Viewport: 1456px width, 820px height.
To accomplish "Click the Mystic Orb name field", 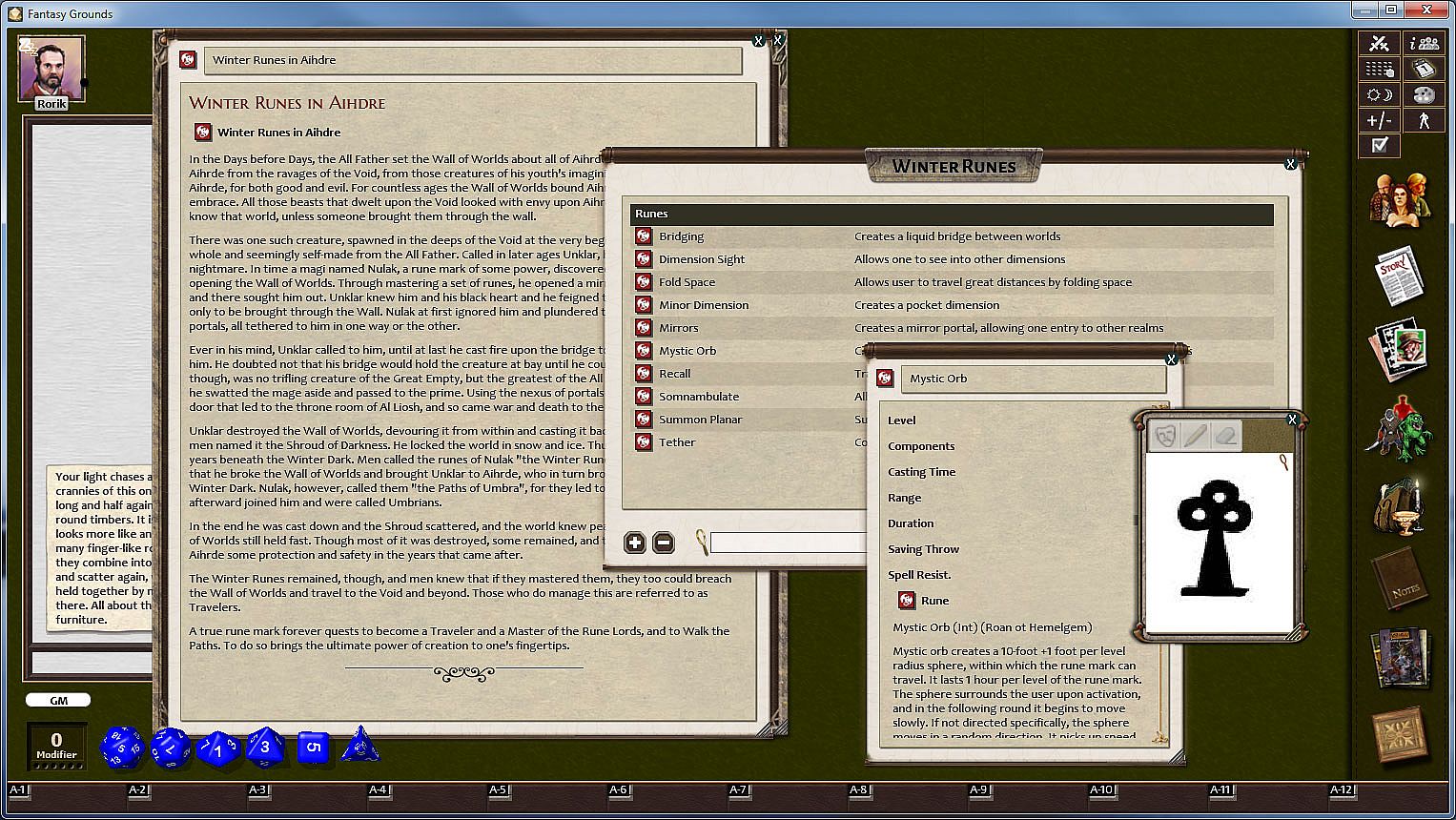I will (1033, 379).
